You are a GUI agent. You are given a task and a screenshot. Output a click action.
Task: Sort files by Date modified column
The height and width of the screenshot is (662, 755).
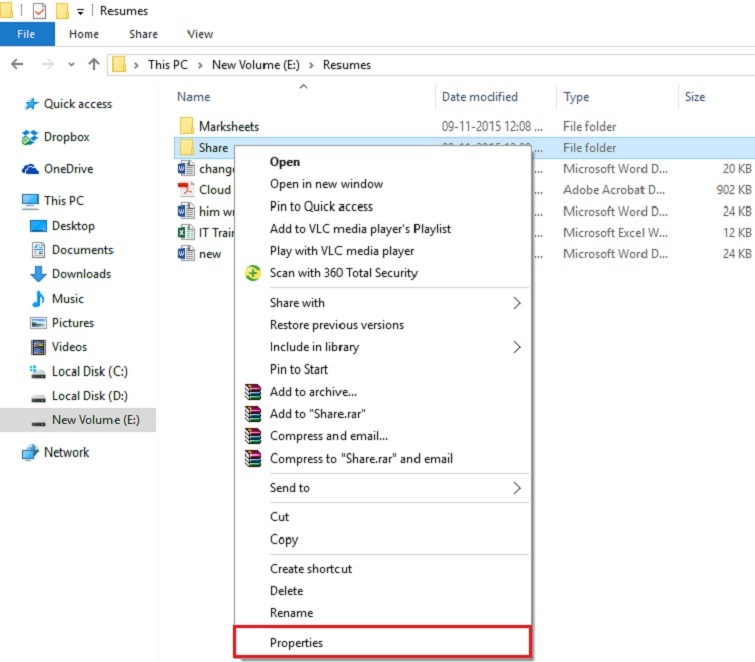(x=480, y=97)
